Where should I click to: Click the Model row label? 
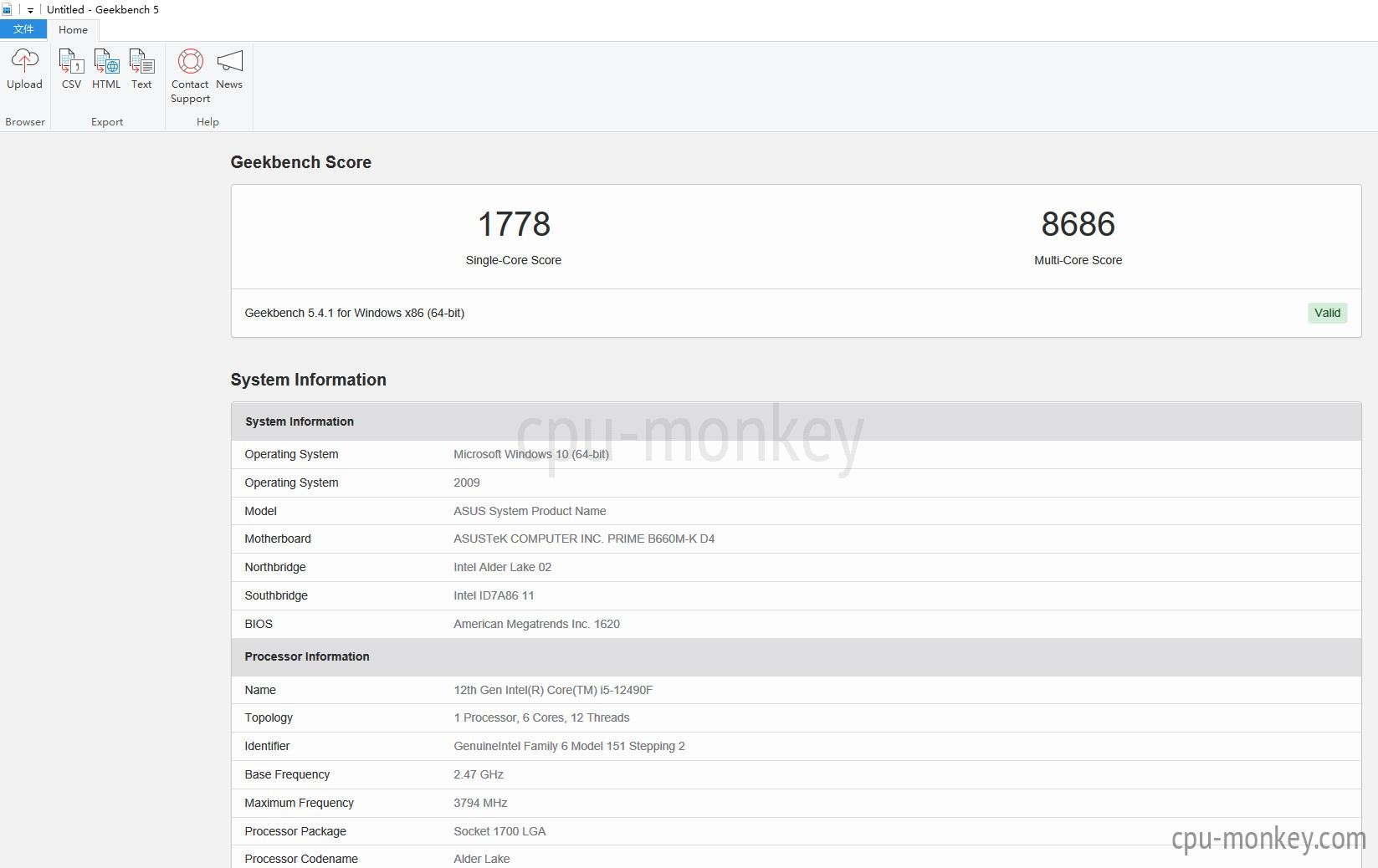coord(260,511)
